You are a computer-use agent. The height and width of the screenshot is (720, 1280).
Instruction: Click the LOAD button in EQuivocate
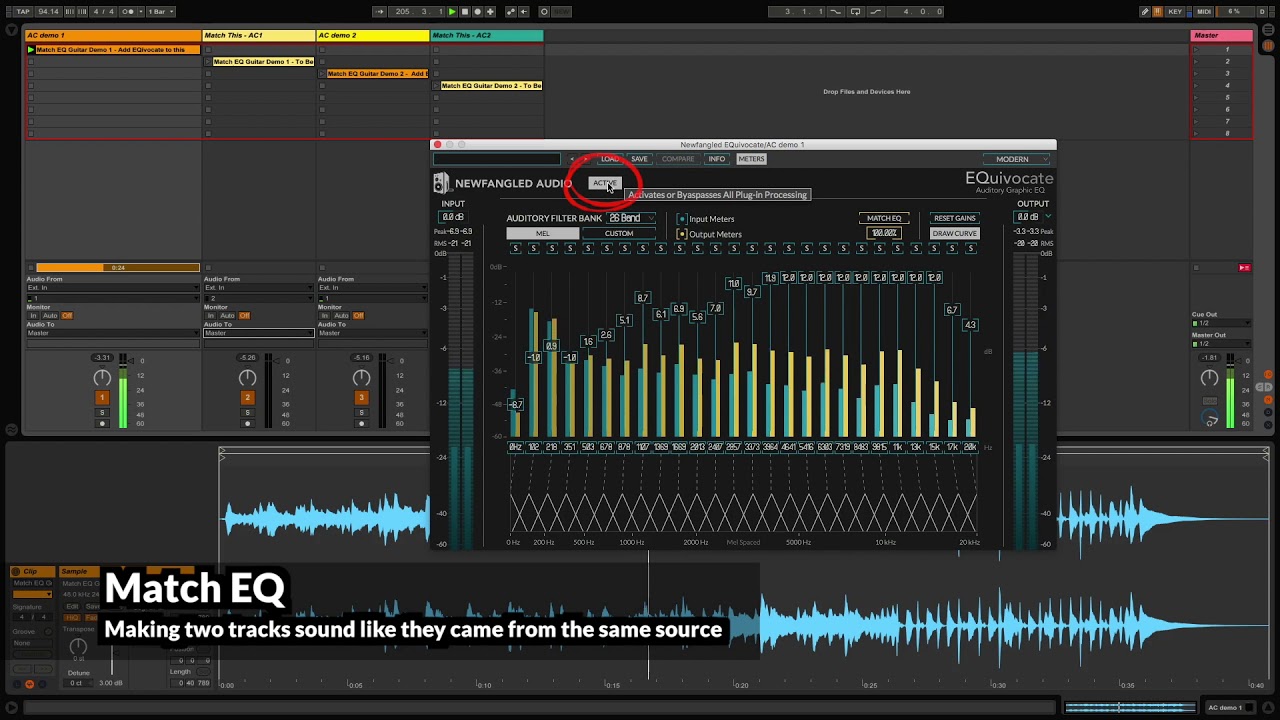coord(609,159)
